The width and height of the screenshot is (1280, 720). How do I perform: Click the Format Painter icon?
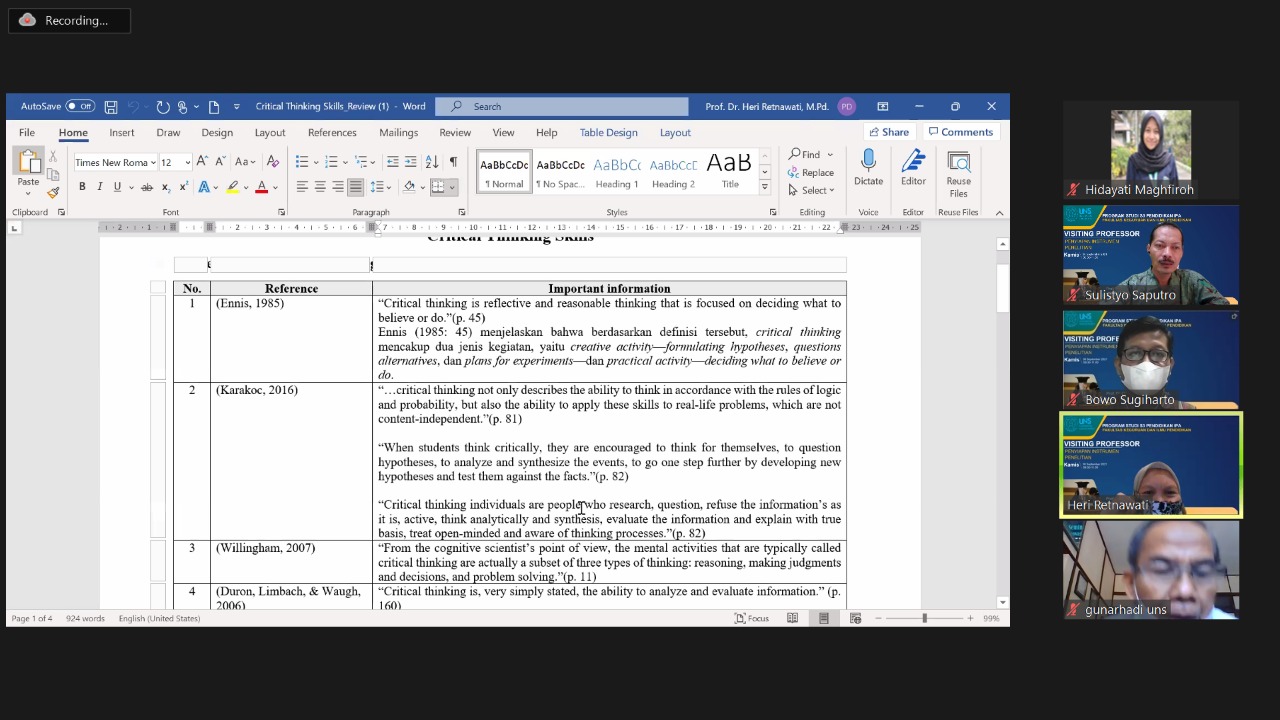coord(53,193)
